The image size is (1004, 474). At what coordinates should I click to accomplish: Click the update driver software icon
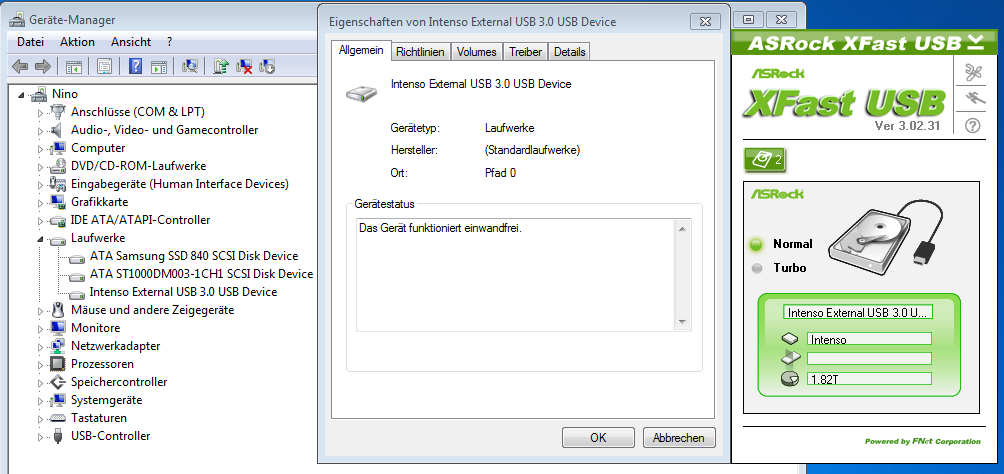tap(221, 66)
